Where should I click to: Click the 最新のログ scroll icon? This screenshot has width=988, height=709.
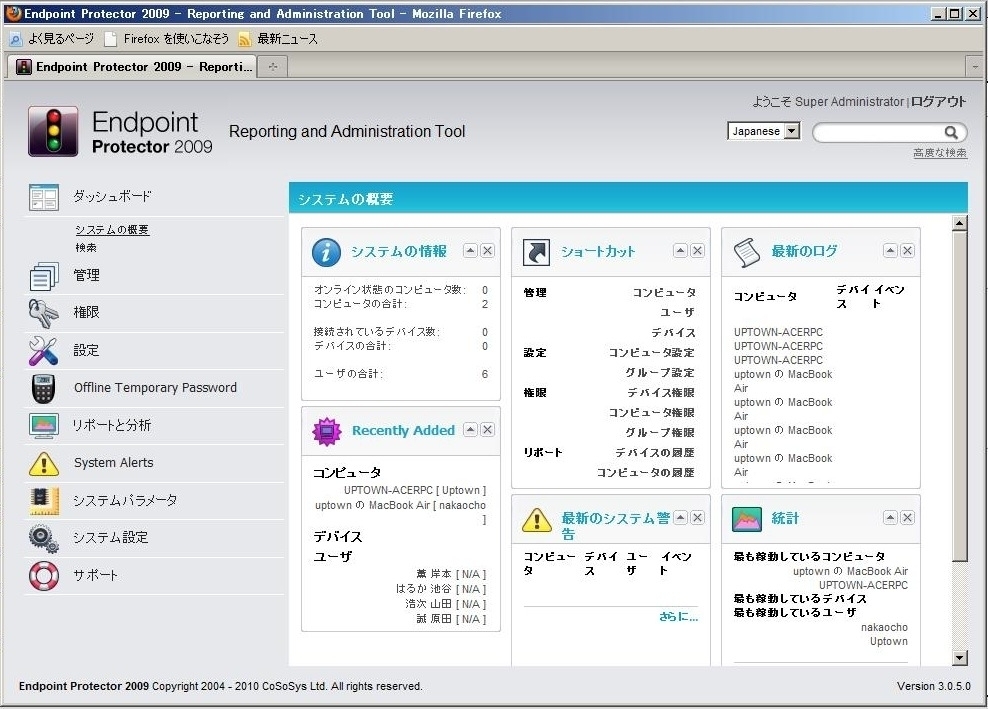click(x=747, y=252)
